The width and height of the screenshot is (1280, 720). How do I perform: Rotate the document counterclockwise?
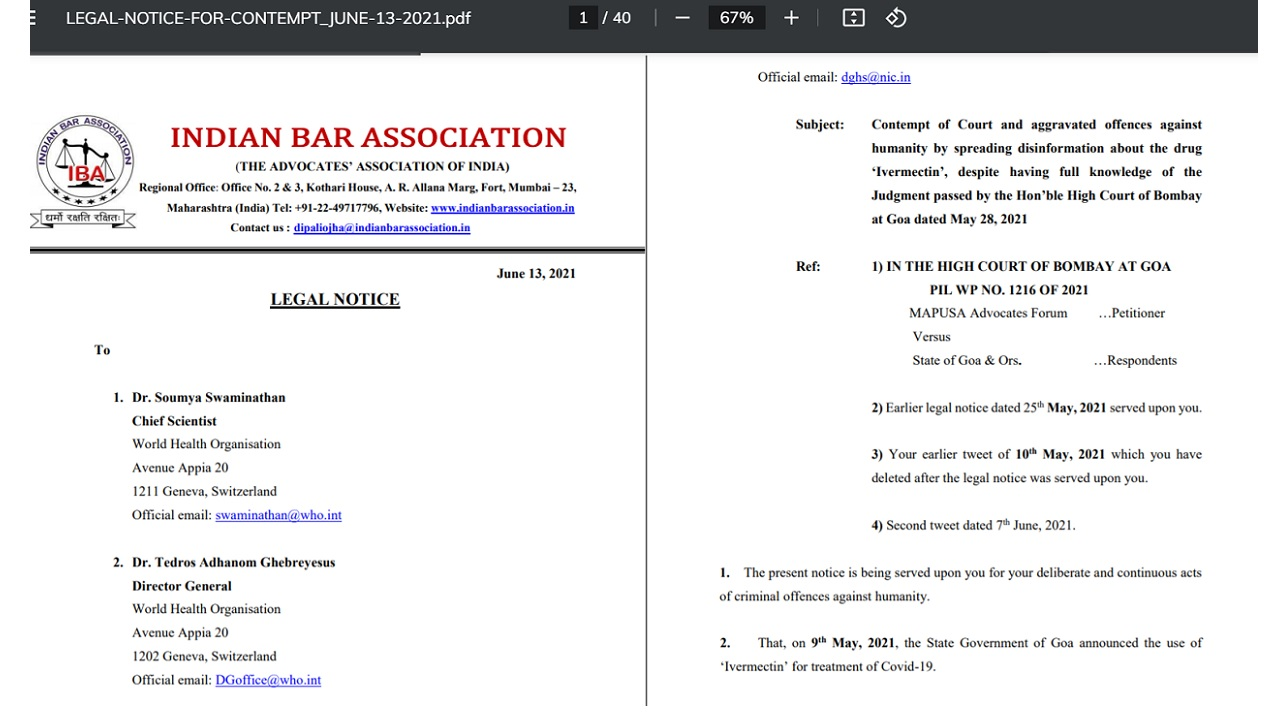896,18
